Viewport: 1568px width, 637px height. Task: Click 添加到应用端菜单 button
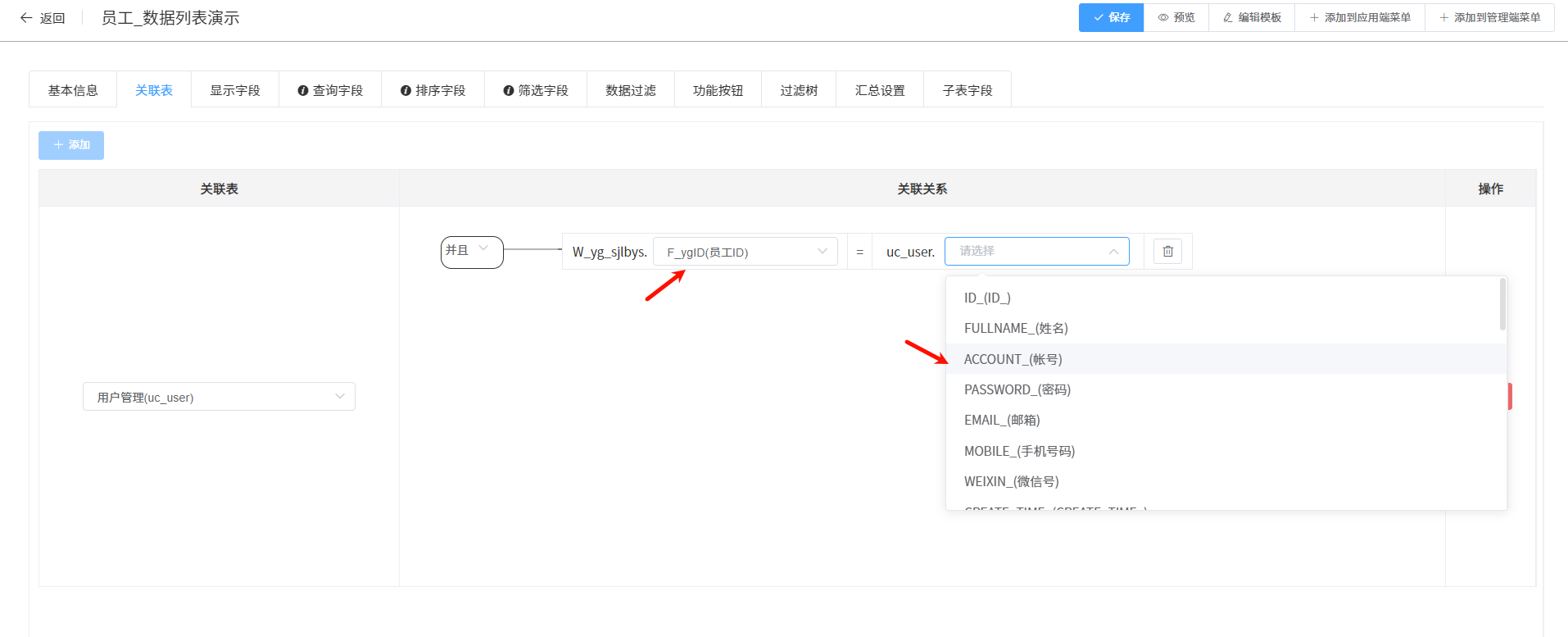coord(1360,17)
